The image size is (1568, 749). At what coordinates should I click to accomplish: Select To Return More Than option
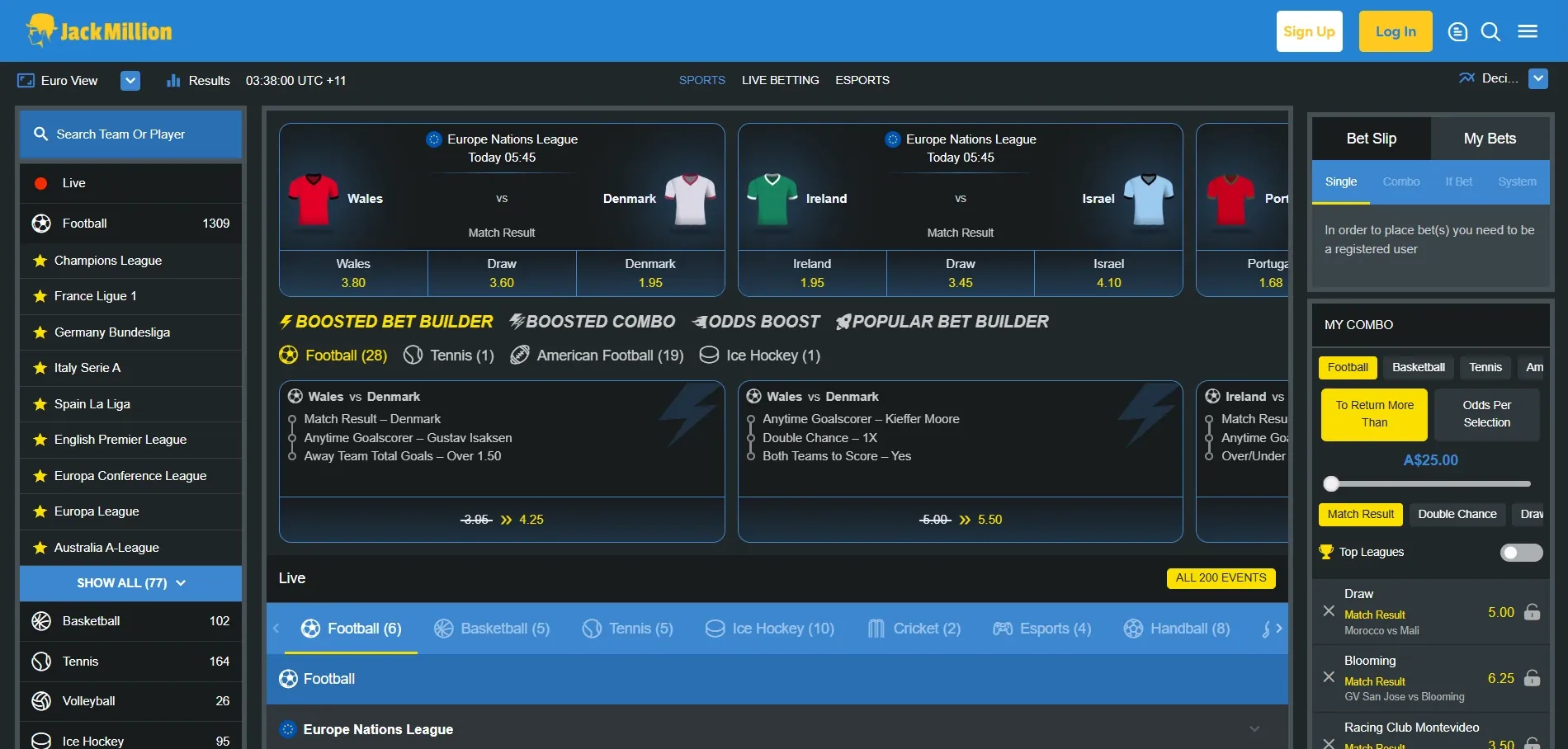point(1374,414)
